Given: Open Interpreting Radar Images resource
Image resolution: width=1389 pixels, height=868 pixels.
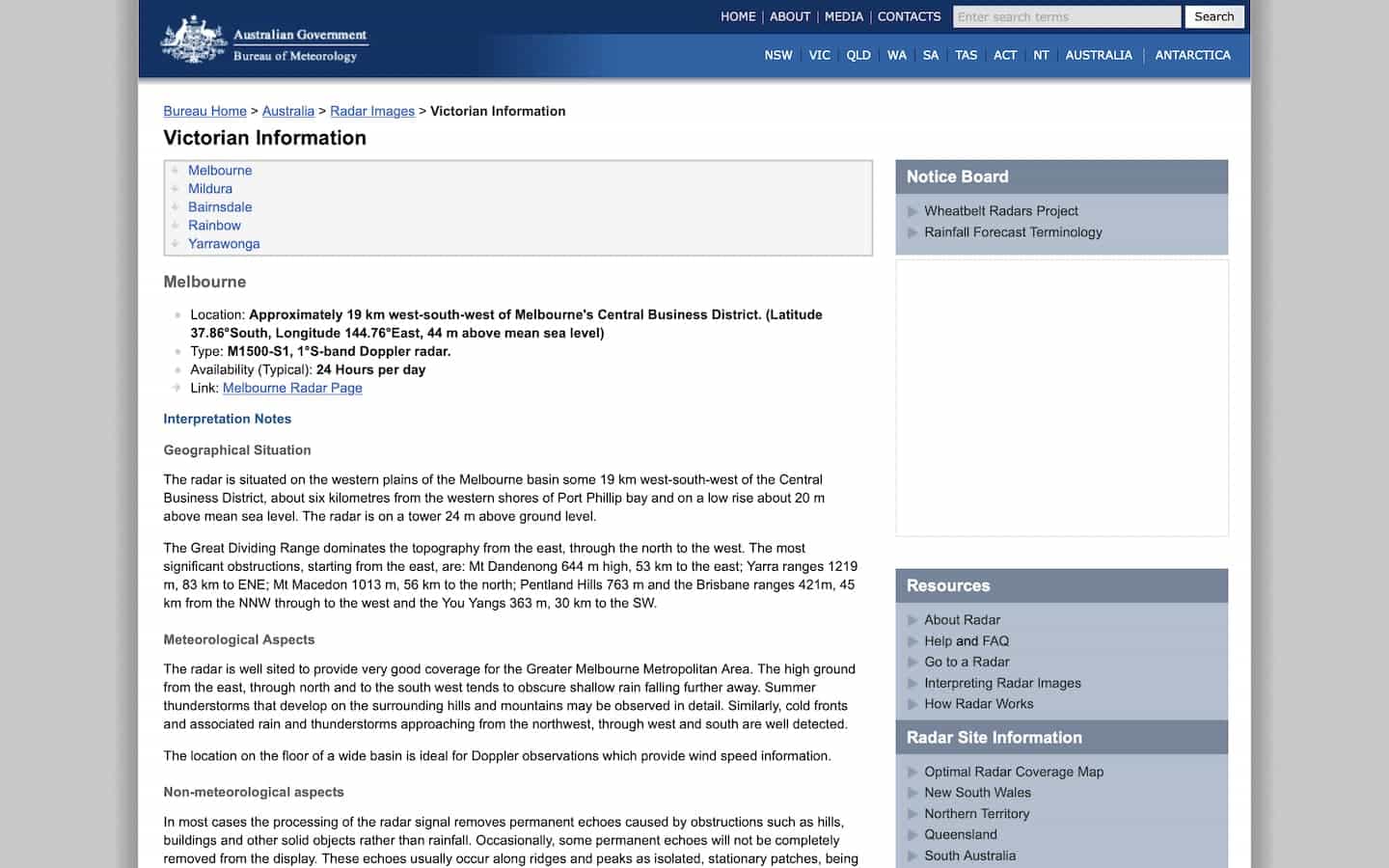Looking at the screenshot, I should [x=1002, y=683].
